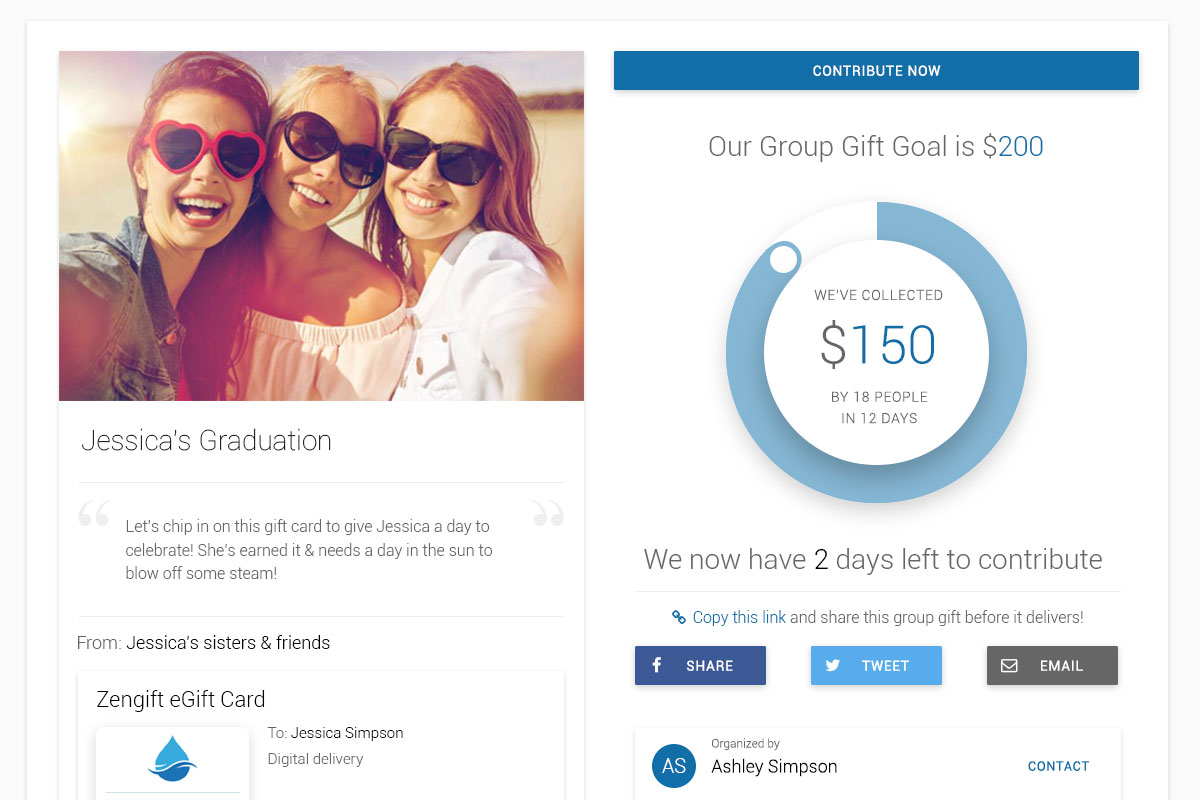The image size is (1200, 800).
Task: Click the Email share button
Action: [1052, 665]
